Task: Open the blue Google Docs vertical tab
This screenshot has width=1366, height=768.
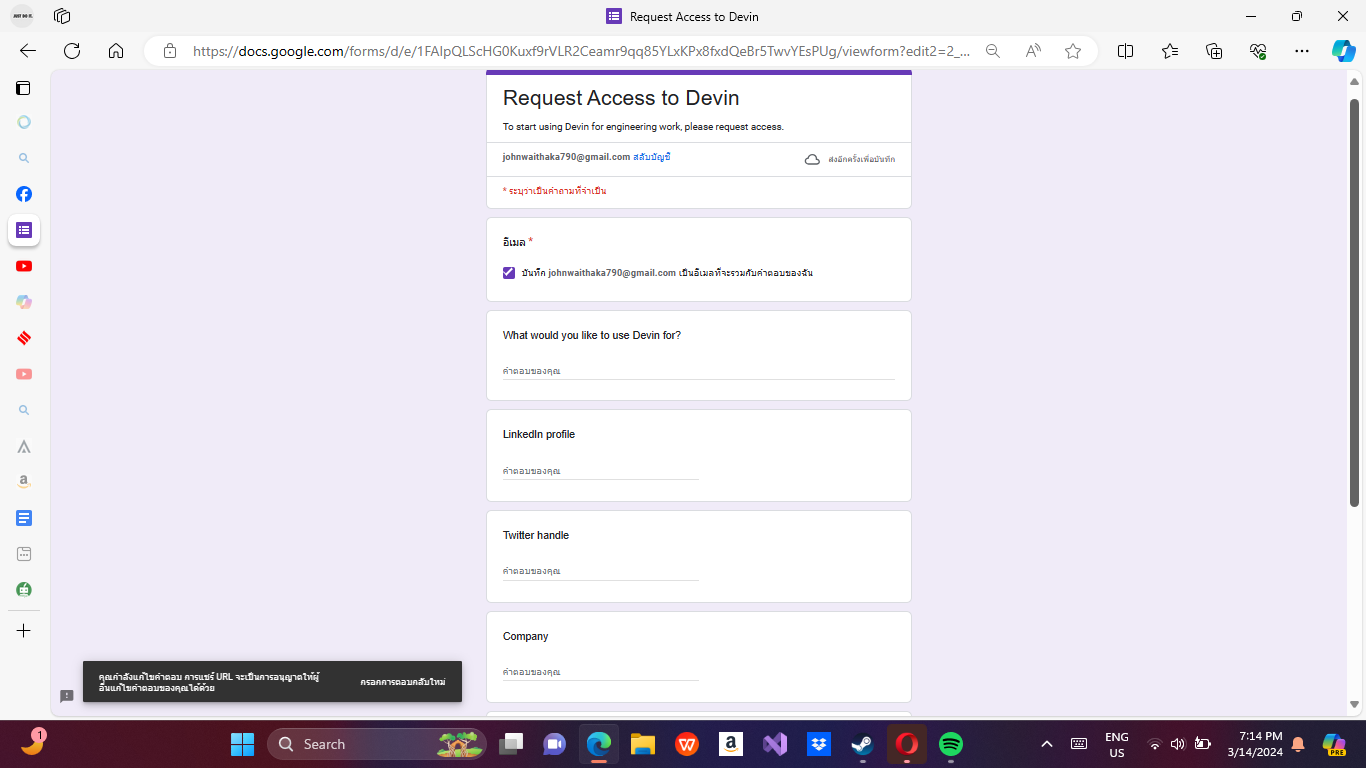Action: click(x=24, y=518)
